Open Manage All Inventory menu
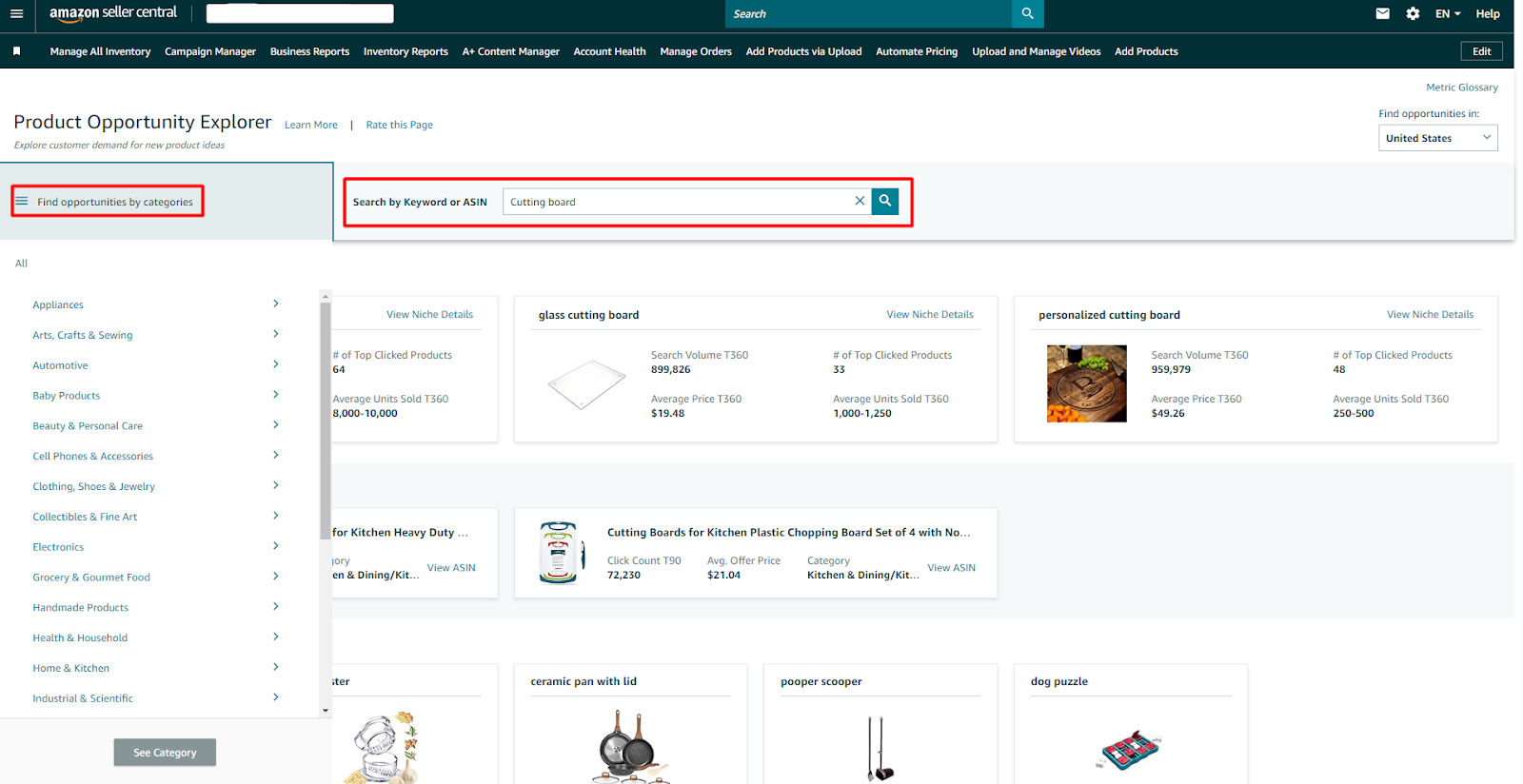1523x784 pixels. (100, 51)
